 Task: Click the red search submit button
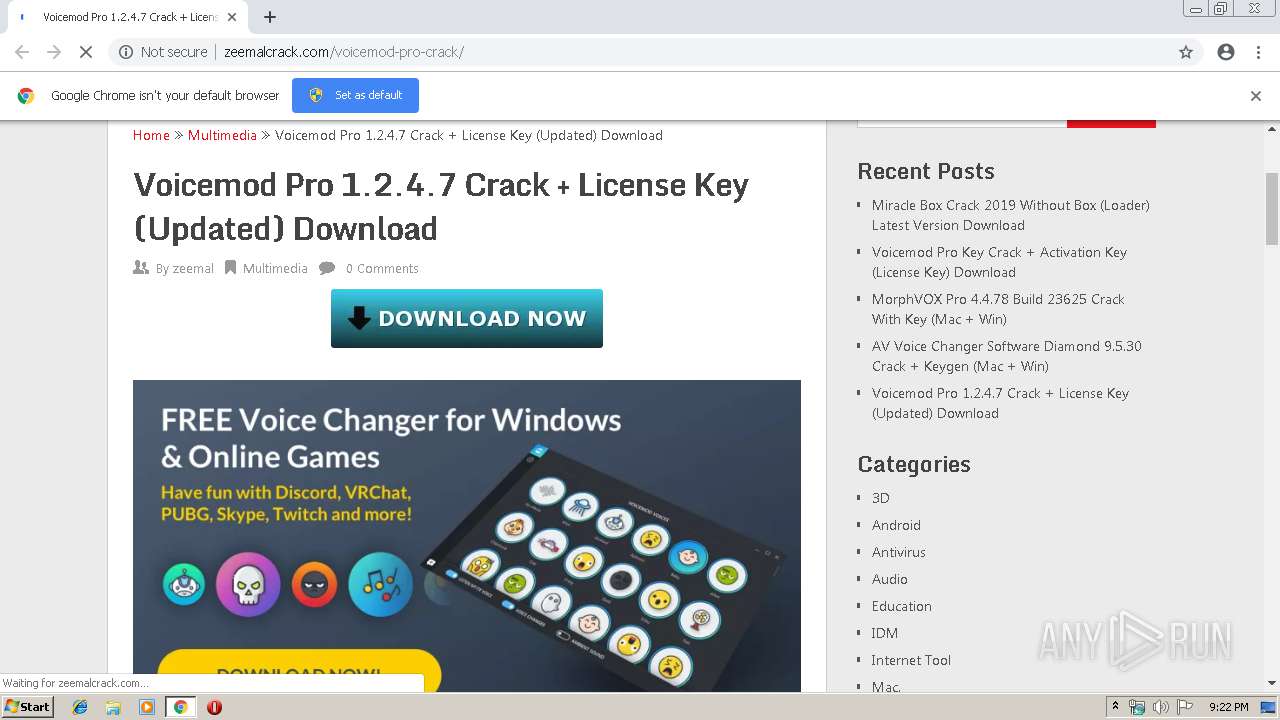1111,123
